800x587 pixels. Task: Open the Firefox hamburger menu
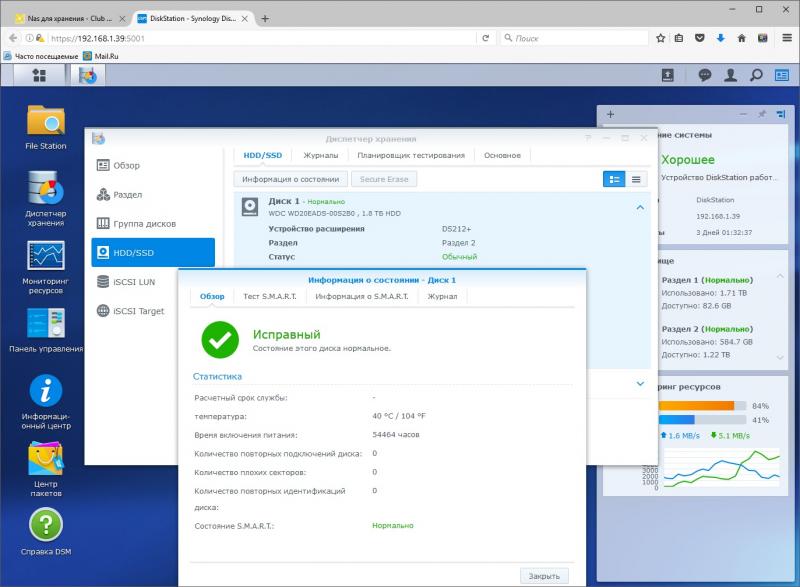[x=787, y=38]
